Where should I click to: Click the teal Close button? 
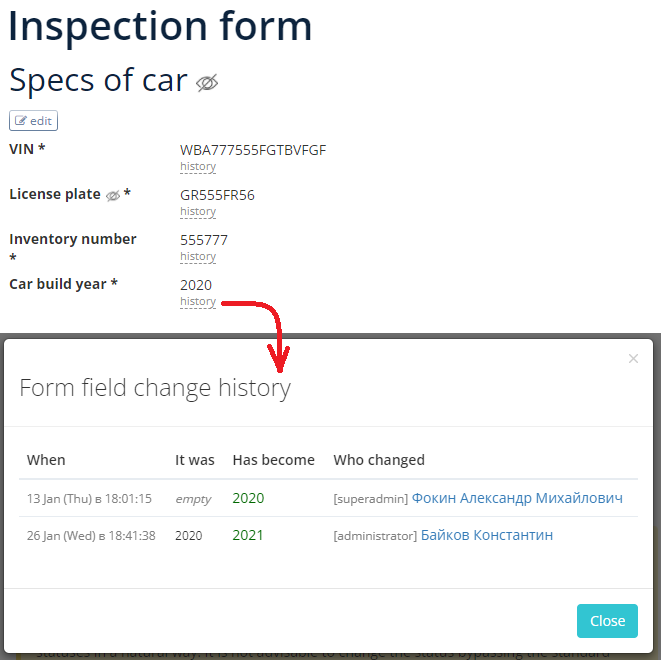point(607,621)
